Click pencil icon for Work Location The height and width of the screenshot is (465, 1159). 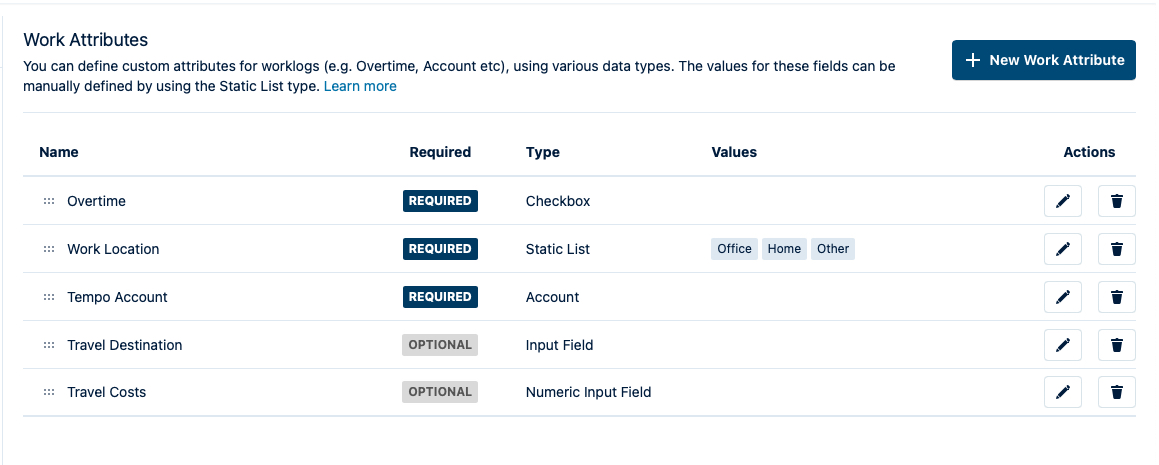1062,249
